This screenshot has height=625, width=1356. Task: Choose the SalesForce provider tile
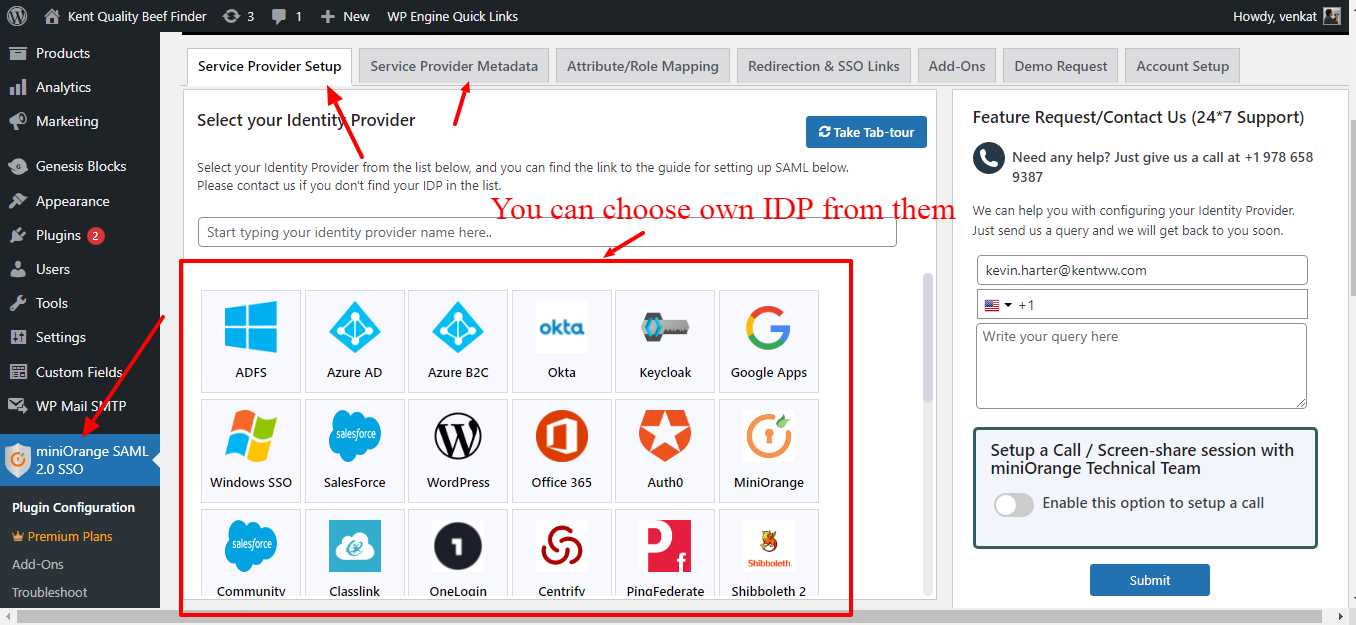pyautogui.click(x=355, y=450)
